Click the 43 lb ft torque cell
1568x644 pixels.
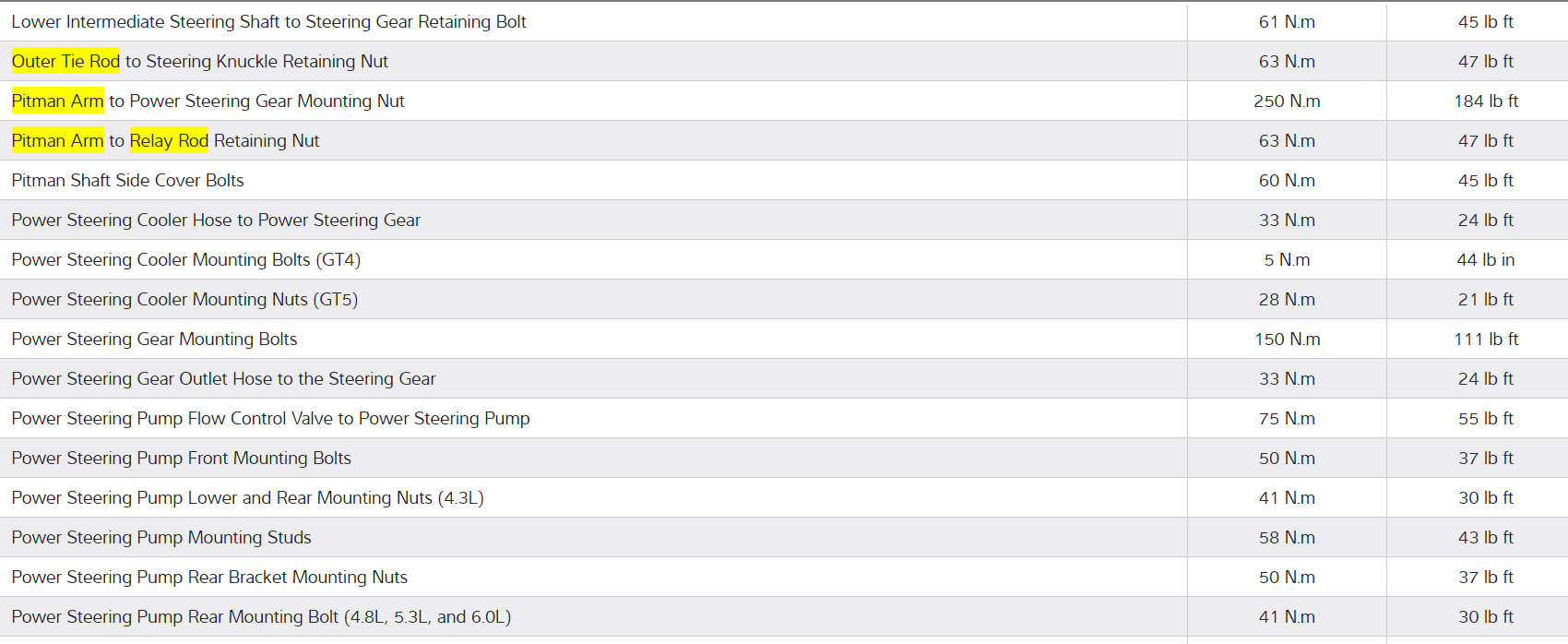click(1486, 537)
